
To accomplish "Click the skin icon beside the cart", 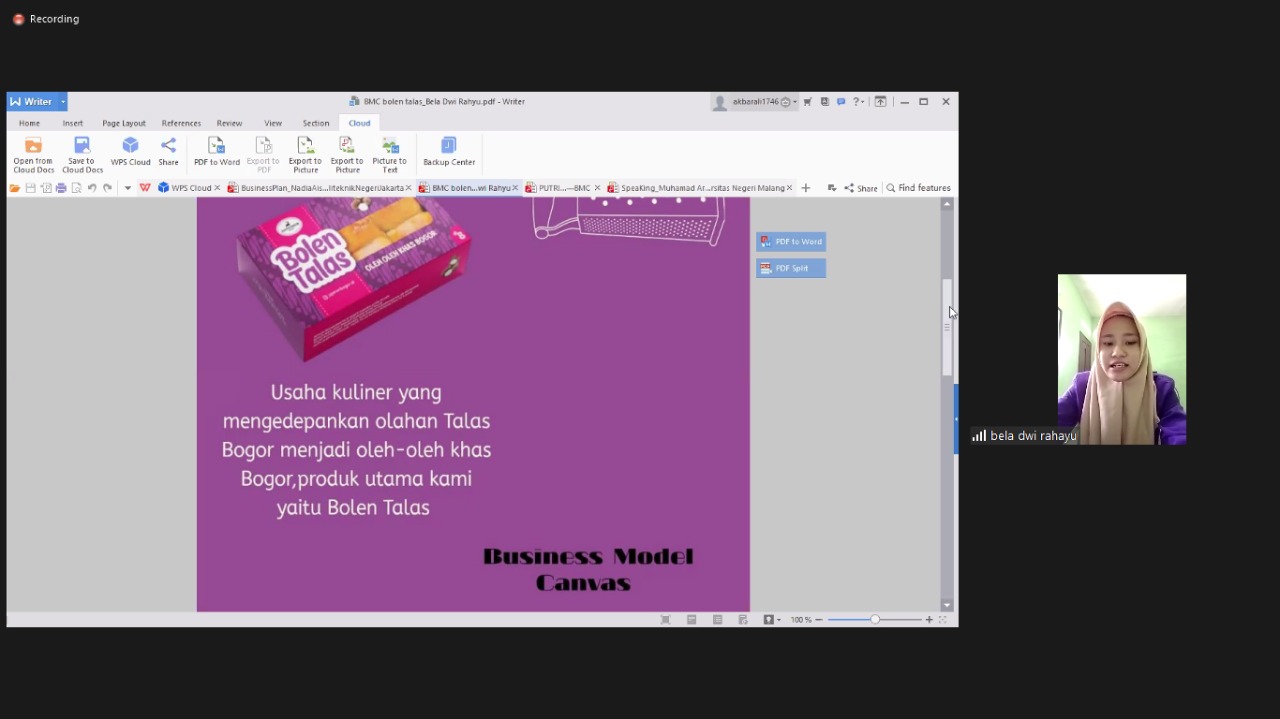I will tap(824, 102).
